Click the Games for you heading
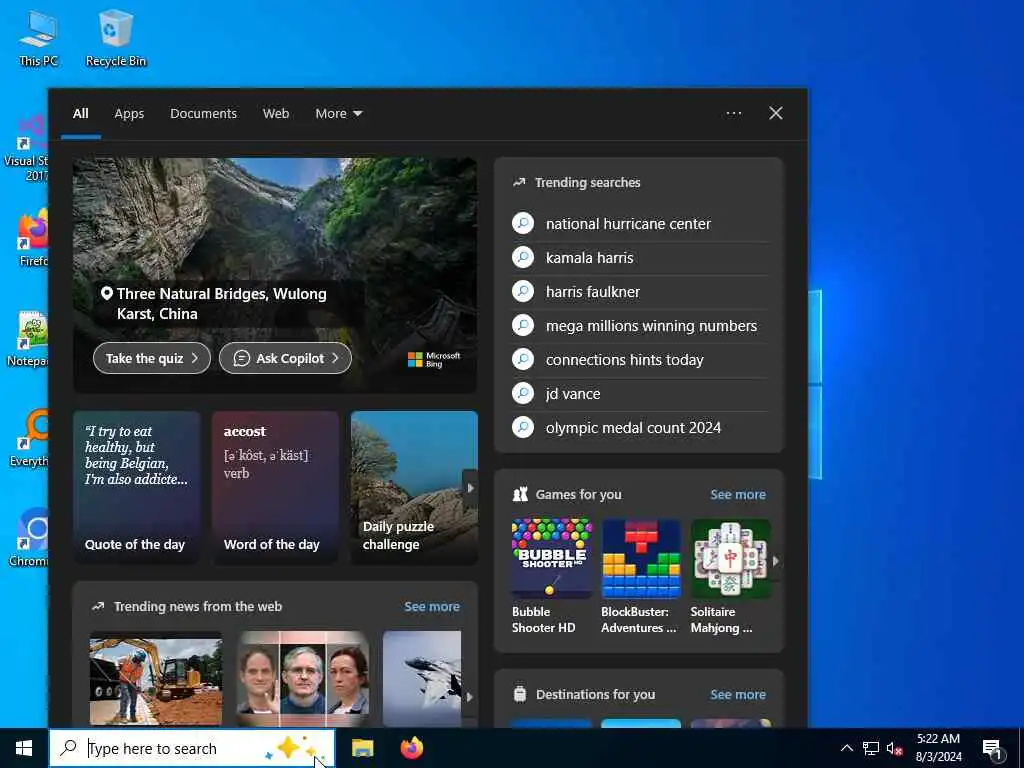The width and height of the screenshot is (1024, 768). click(x=579, y=494)
